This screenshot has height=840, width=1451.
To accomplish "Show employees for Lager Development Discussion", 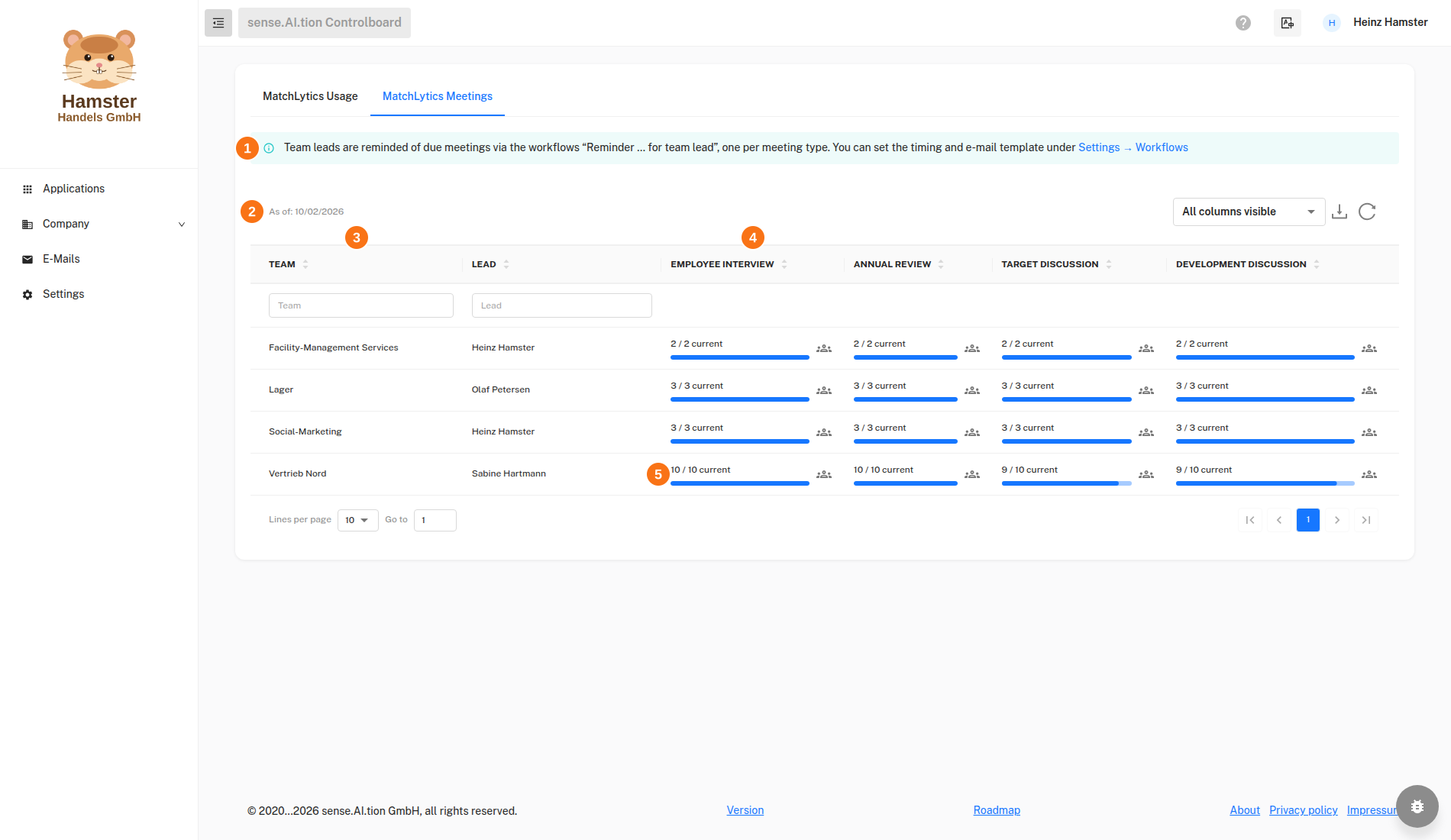I will point(1369,391).
